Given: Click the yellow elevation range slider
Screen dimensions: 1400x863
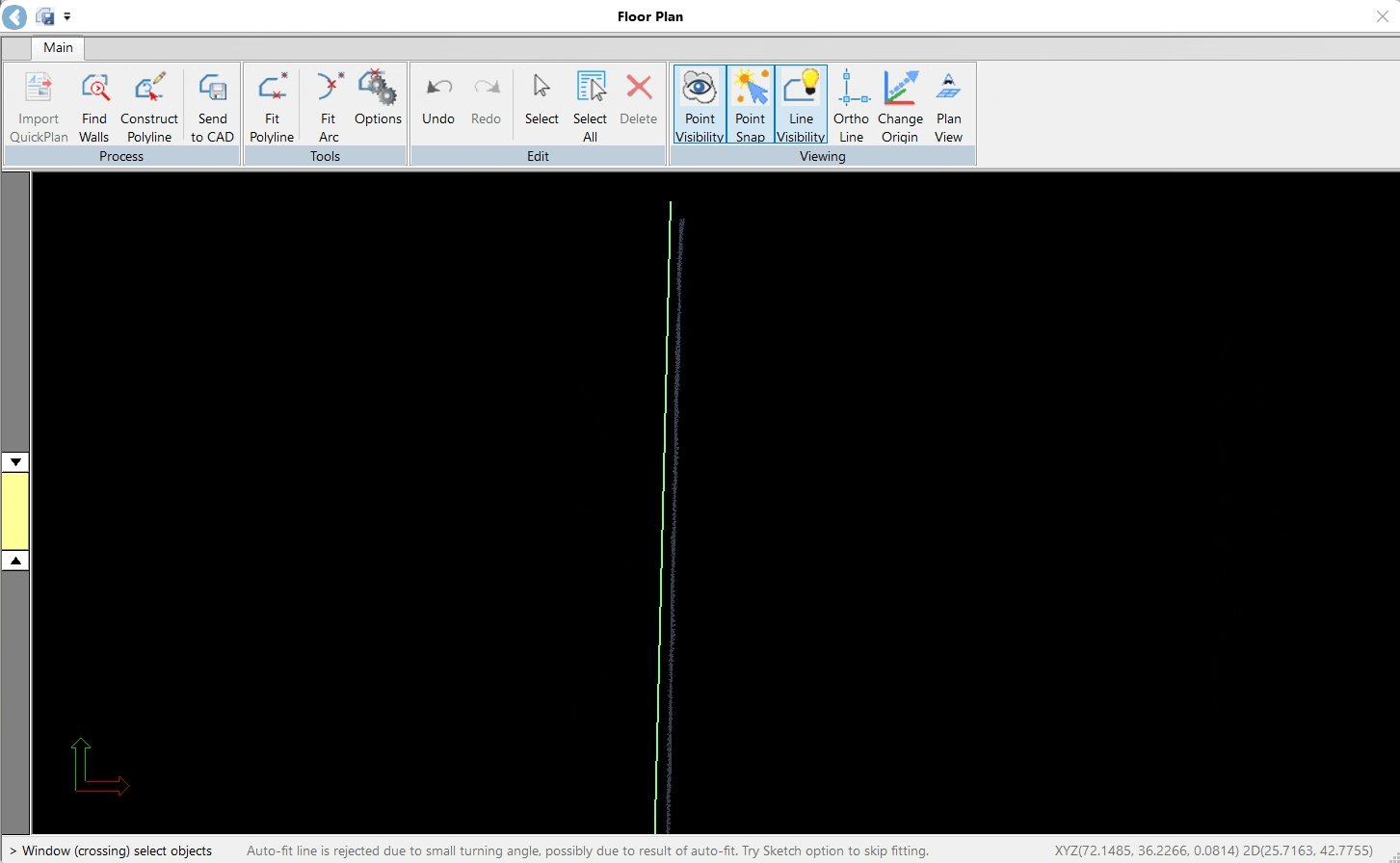Looking at the screenshot, I should [14, 509].
